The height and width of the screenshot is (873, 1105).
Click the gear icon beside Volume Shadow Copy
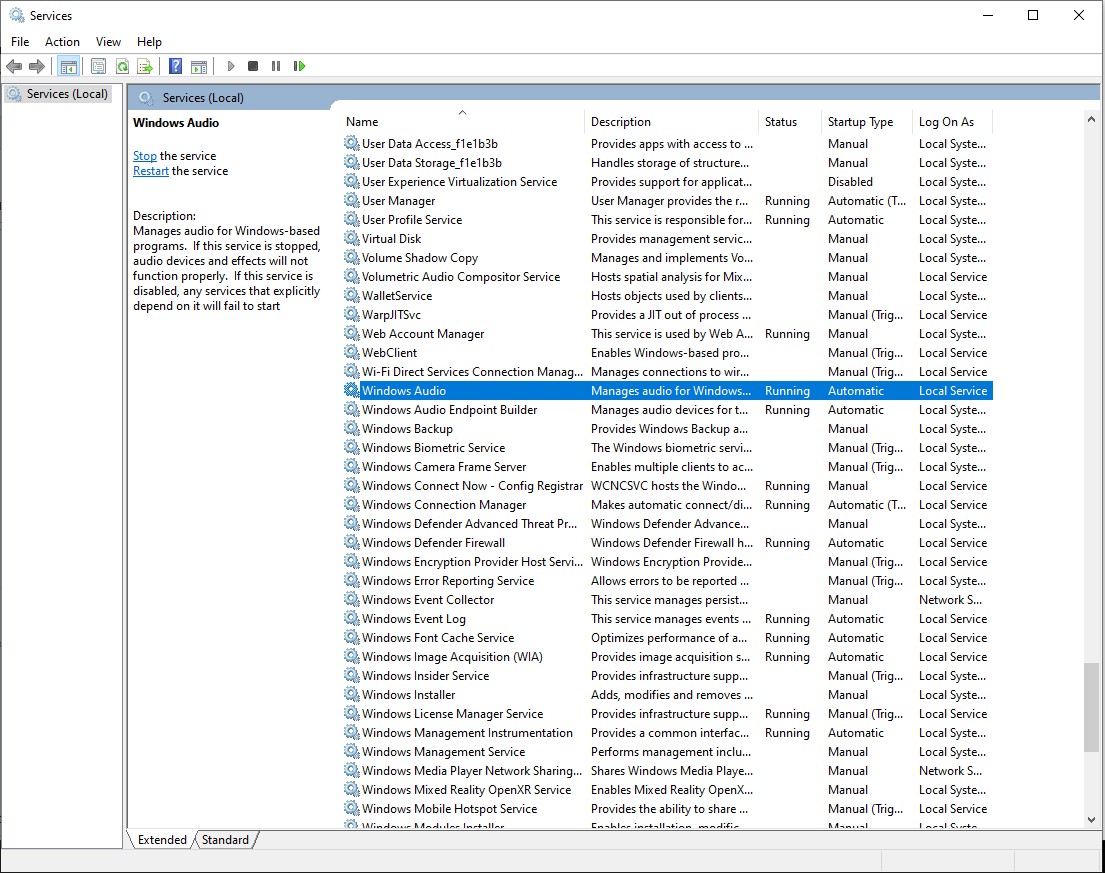(x=352, y=258)
